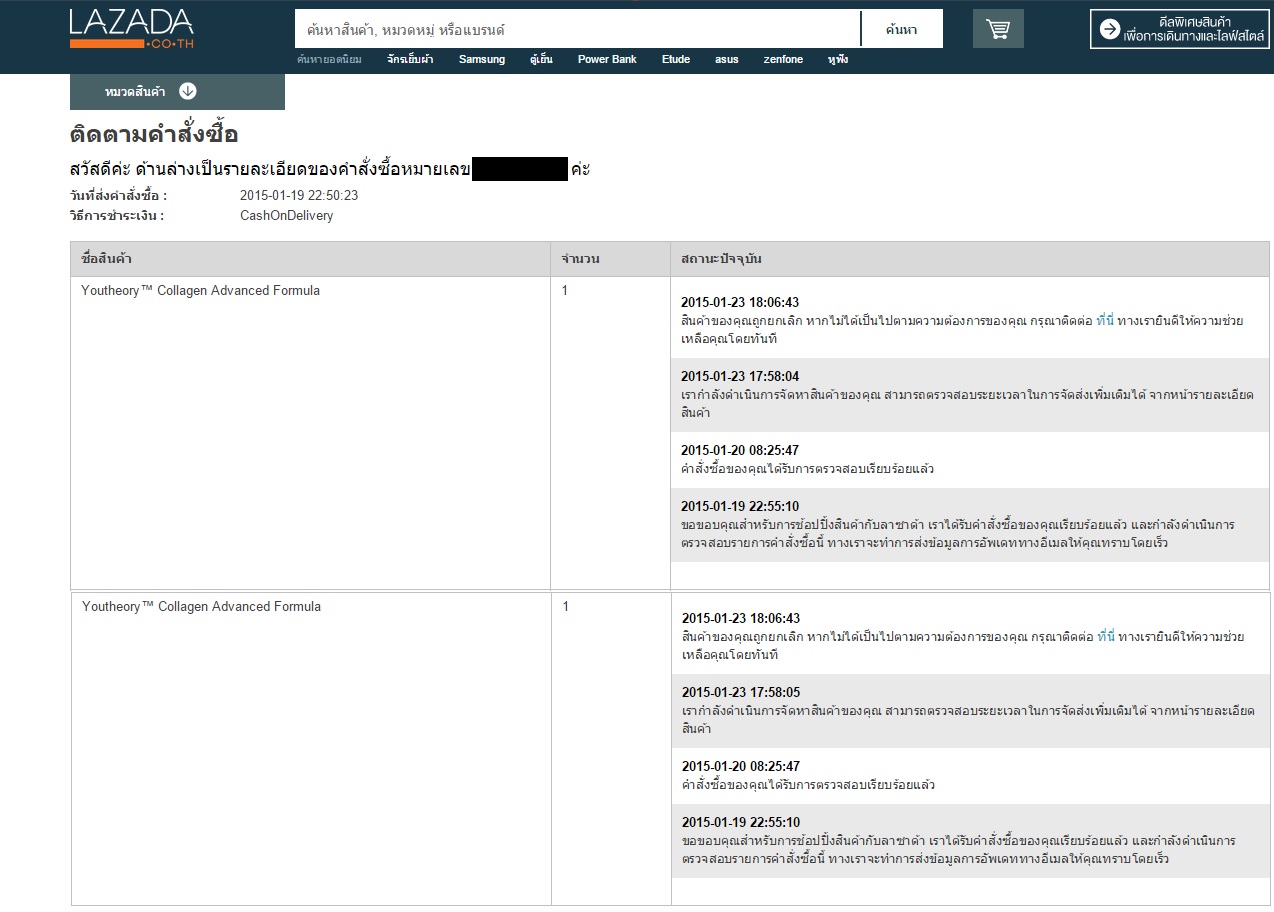
Task: Click the 2015-01-23 17:58:05 status timestamp
Action: coord(741,692)
